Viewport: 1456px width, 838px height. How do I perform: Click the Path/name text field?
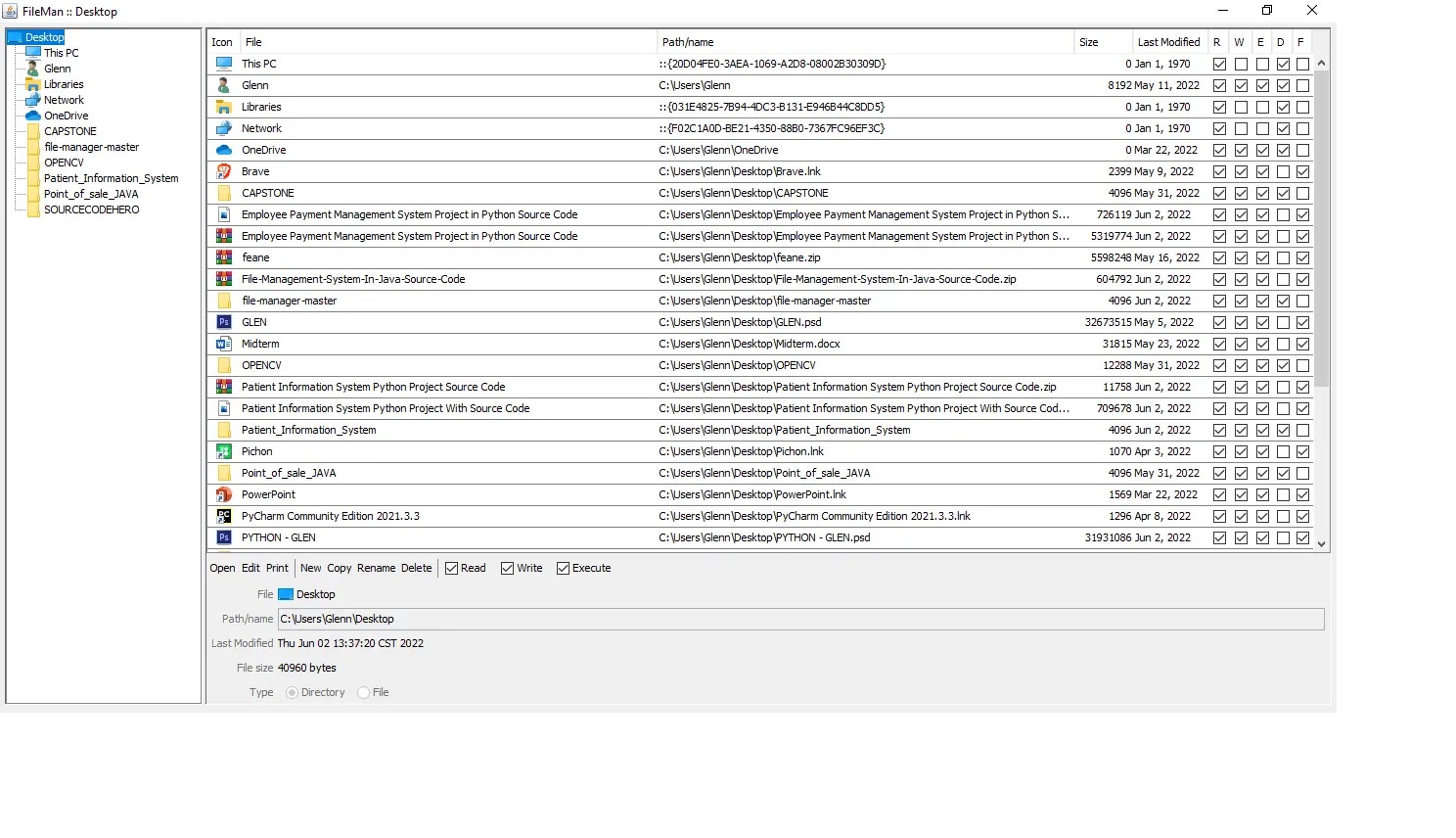800,620
